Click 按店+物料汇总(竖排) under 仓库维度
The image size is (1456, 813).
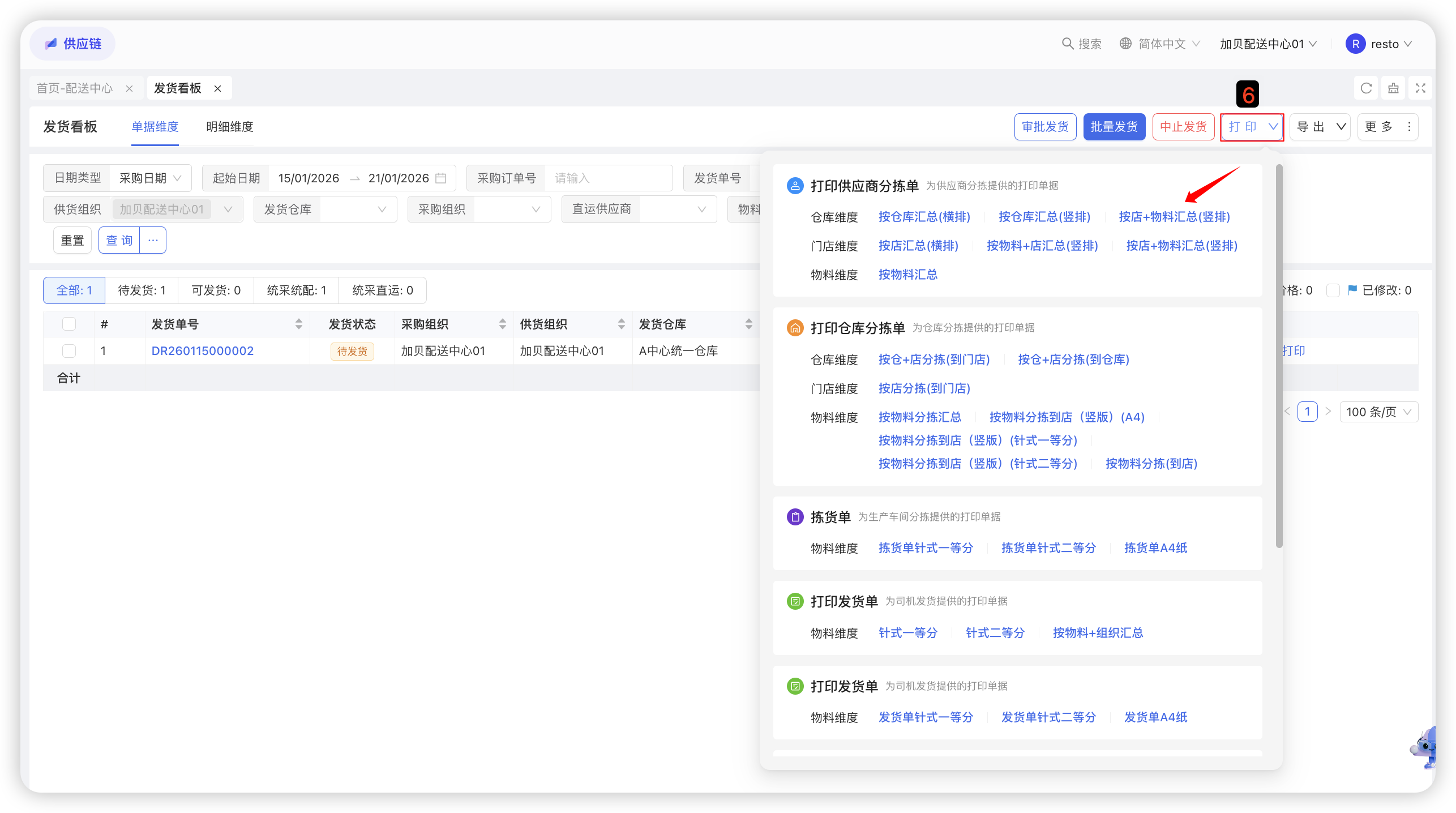pos(1174,217)
